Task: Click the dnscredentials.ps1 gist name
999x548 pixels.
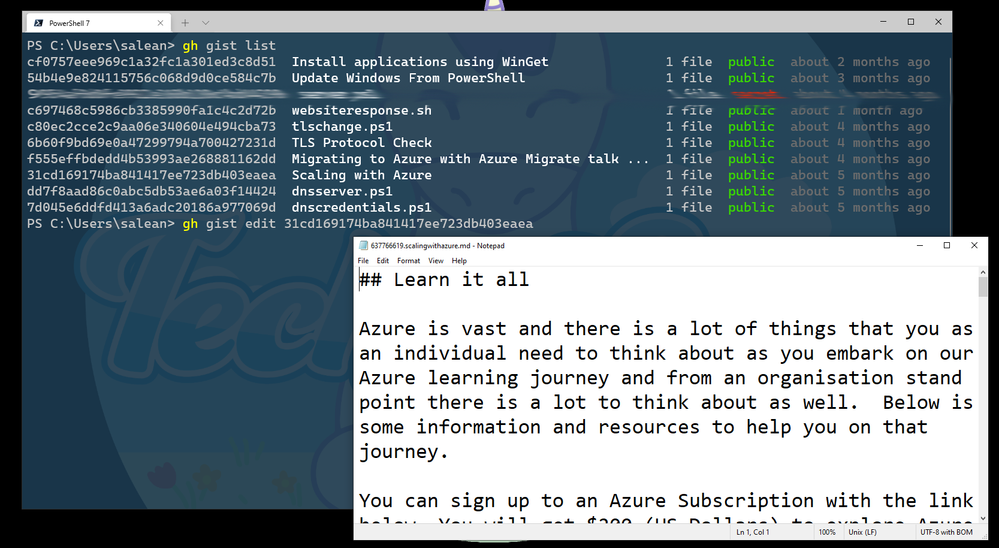Action: (361, 207)
